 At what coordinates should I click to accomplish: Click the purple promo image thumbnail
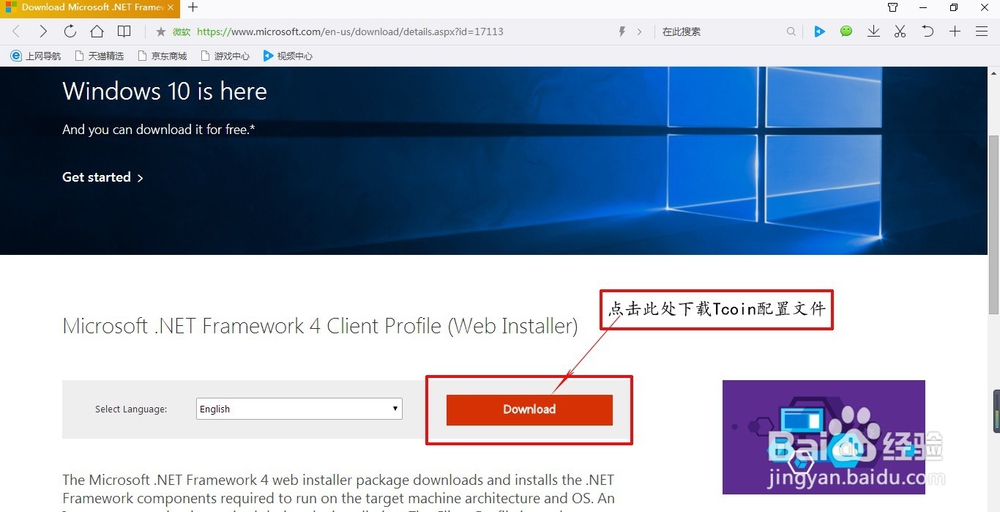(x=823, y=437)
